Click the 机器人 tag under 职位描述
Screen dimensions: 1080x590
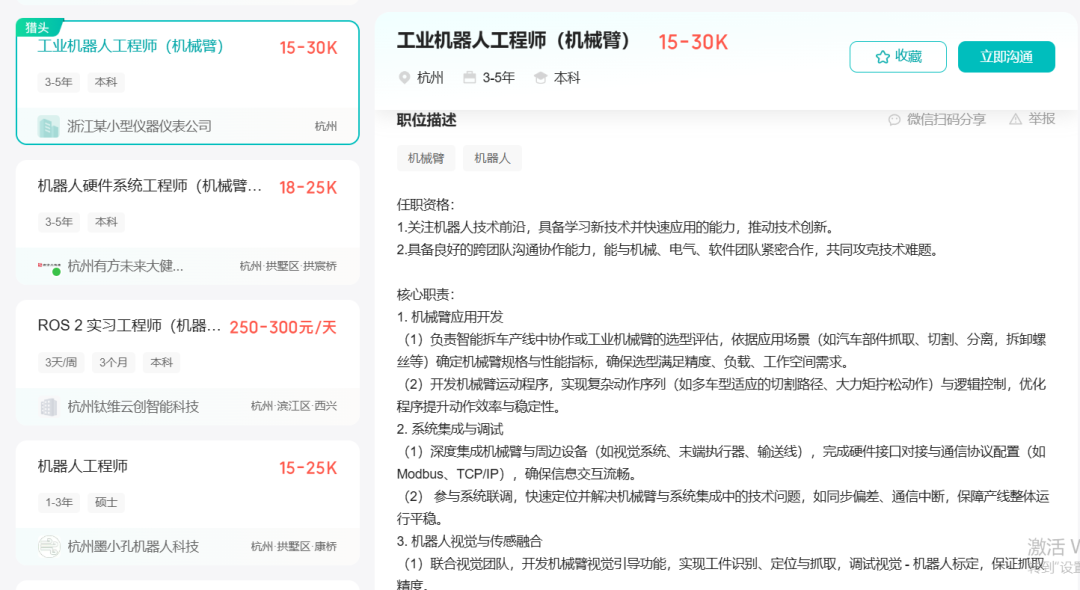pos(492,158)
